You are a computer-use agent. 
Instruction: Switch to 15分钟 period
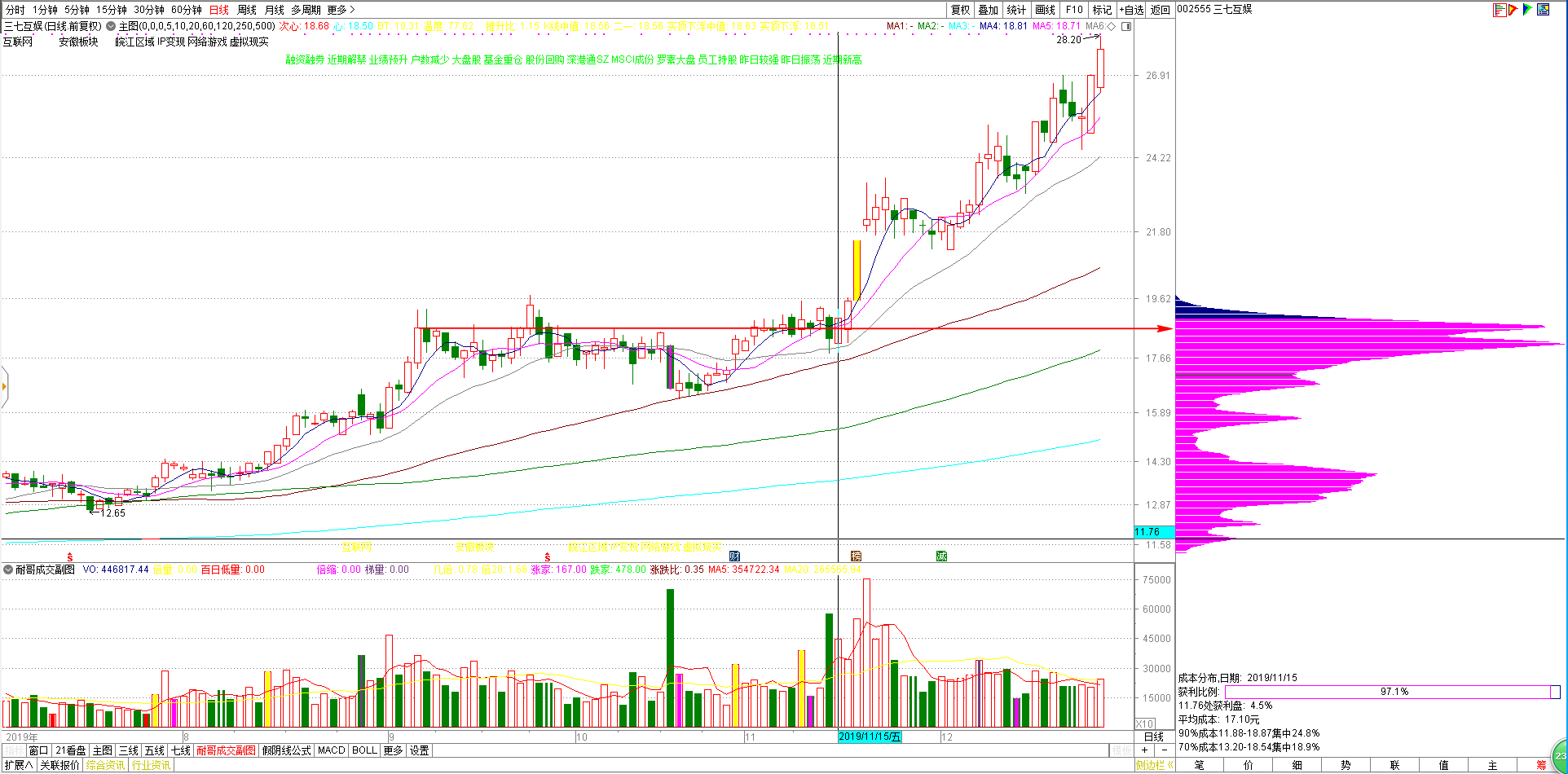(112, 10)
